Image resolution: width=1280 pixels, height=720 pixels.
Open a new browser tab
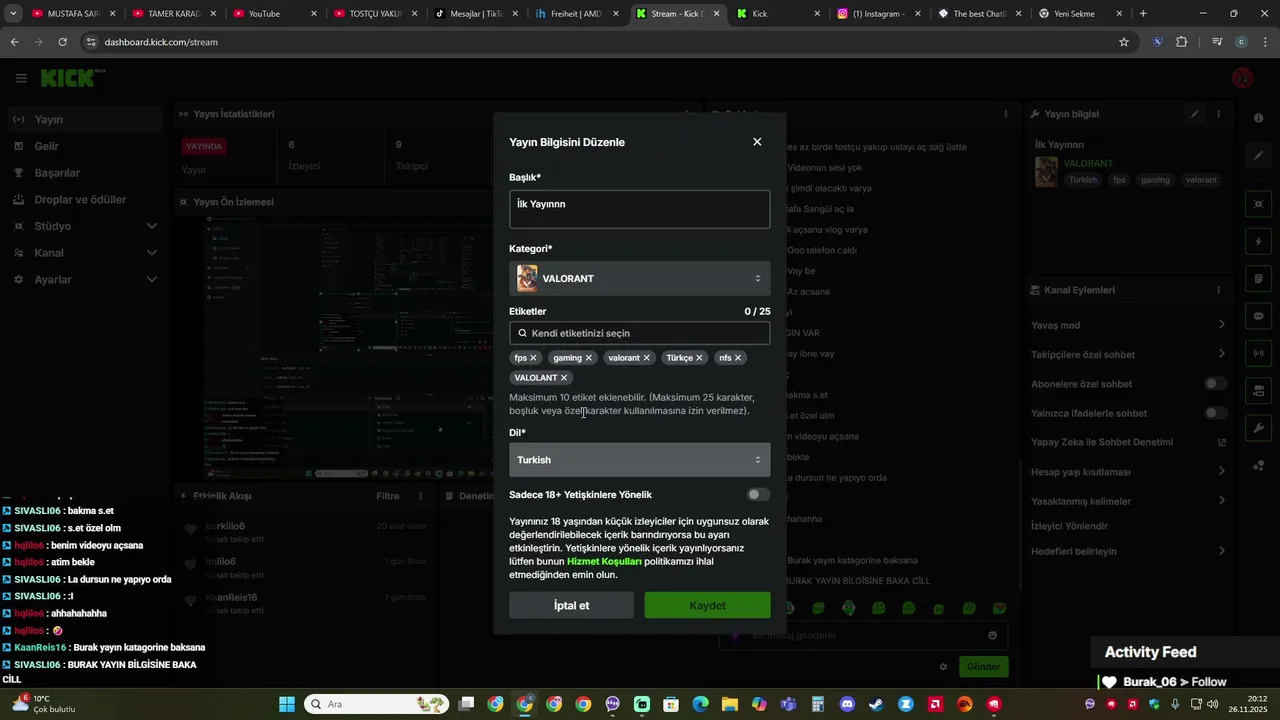[x=1143, y=14]
